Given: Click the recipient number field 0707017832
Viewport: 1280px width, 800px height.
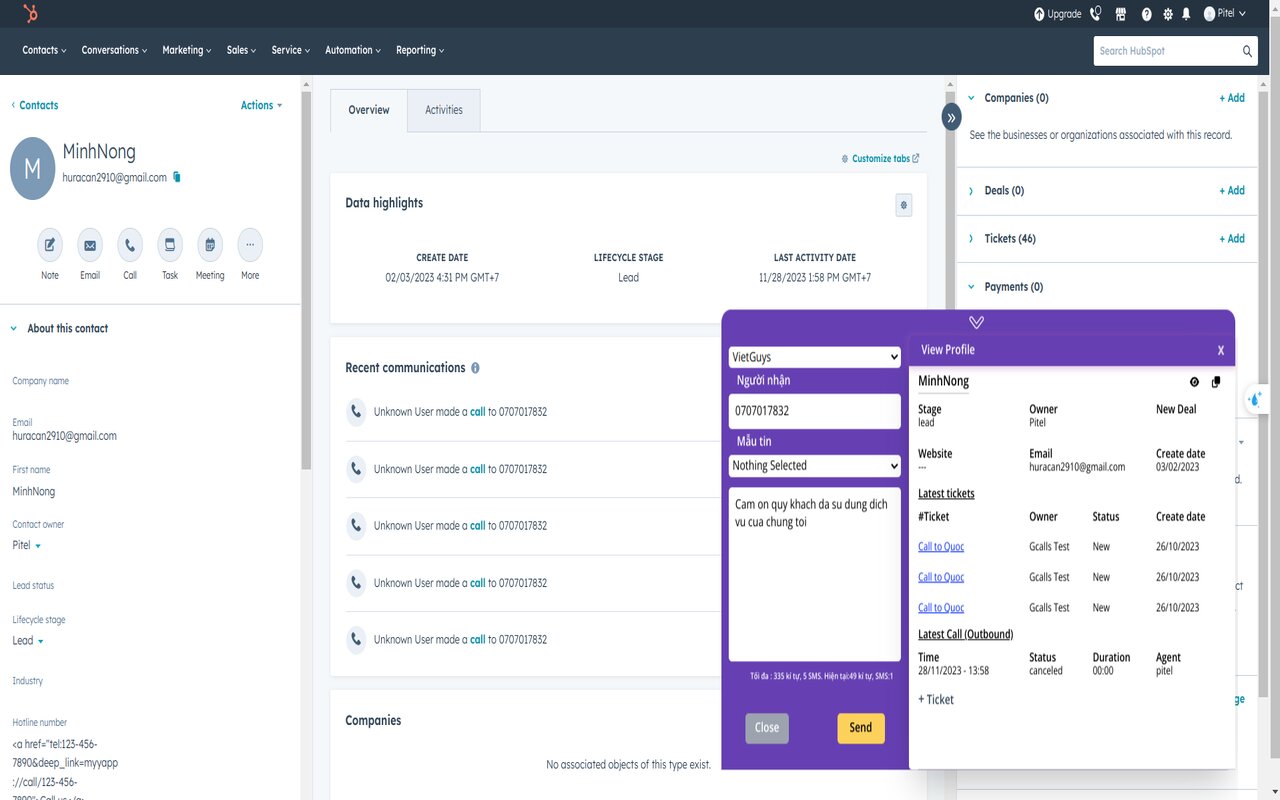Looking at the screenshot, I should (x=815, y=411).
